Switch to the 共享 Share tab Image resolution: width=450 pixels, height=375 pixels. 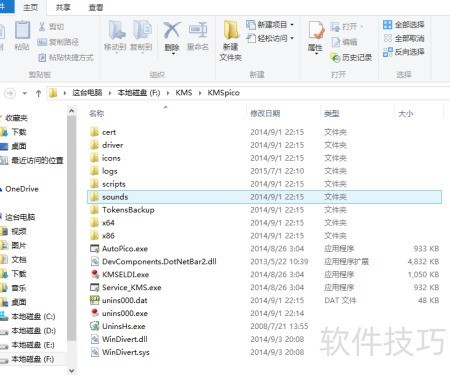63,7
